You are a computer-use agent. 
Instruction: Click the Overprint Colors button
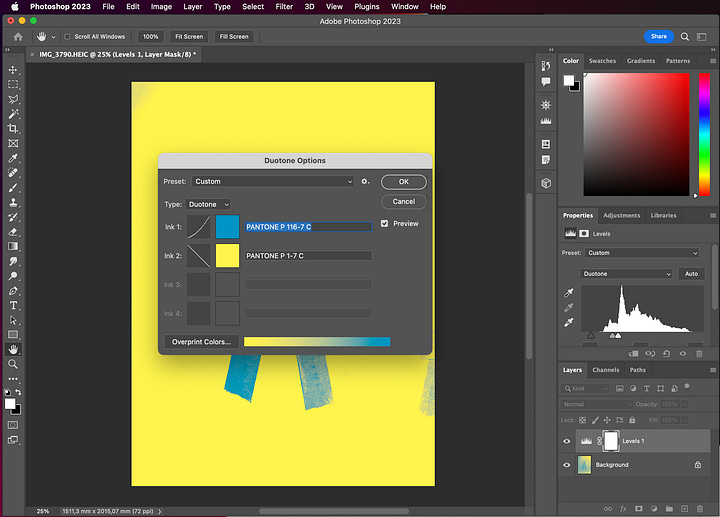point(201,342)
